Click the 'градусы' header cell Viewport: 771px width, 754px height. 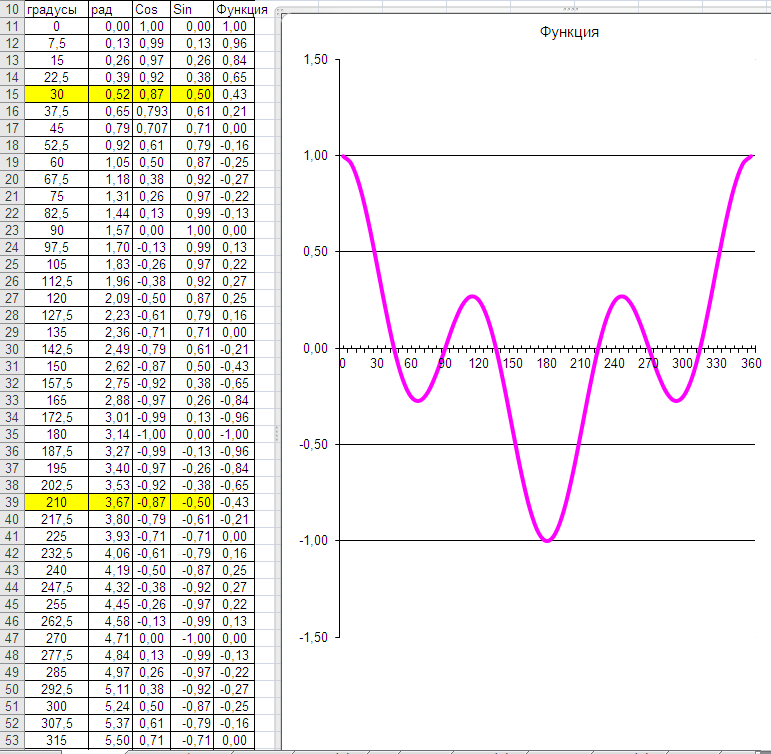coord(57,9)
